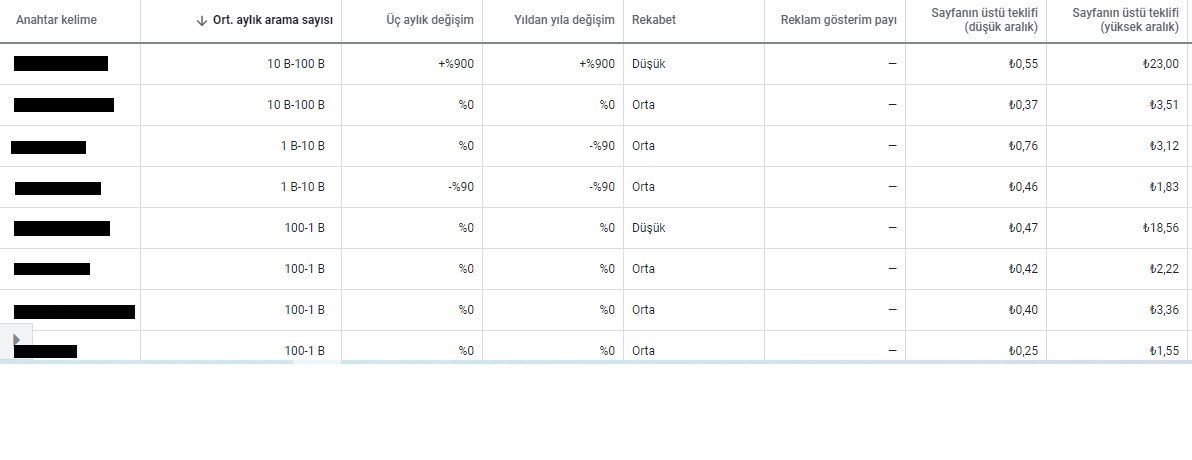Expand the side panel triangle arrow

pos(16,339)
